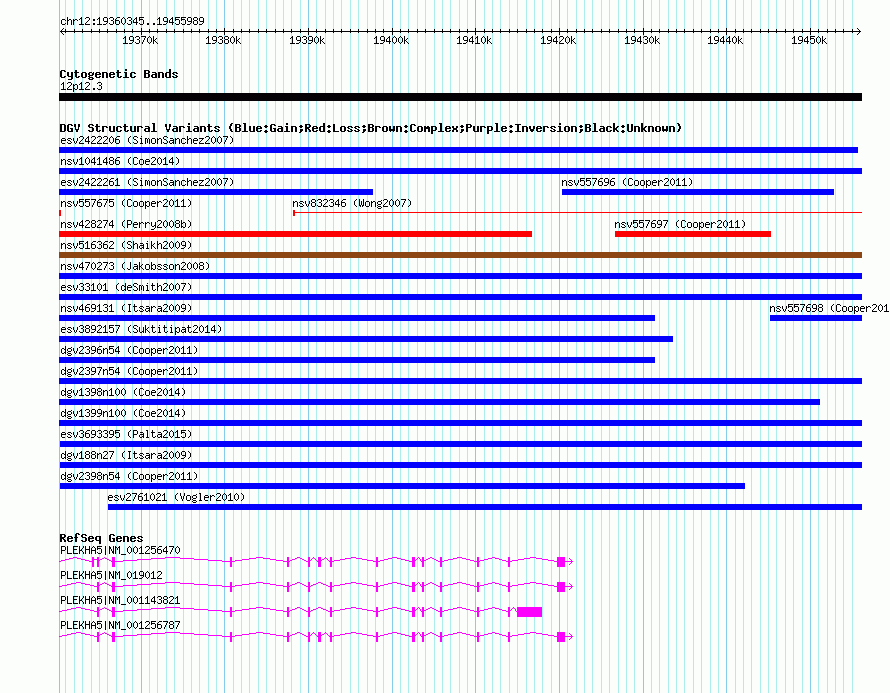This screenshot has height=693, width=890.
Task: Select the nsv1041486 (Coe2014) variant label
Action: pos(120,161)
